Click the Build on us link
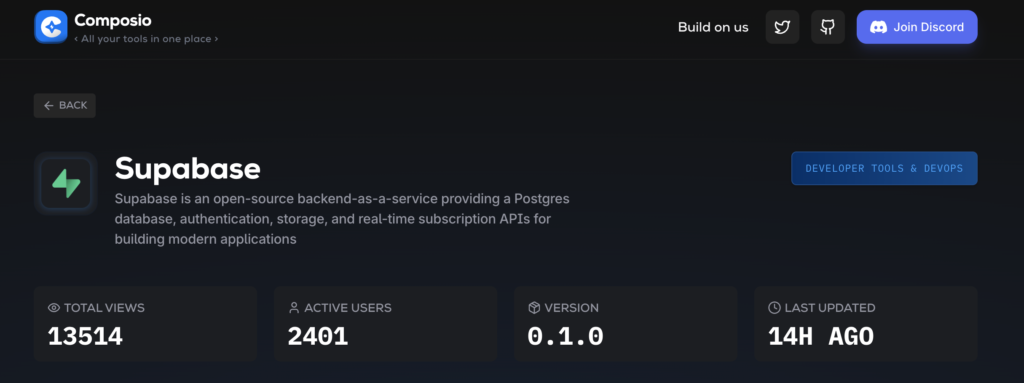The image size is (1024, 383). click(713, 27)
